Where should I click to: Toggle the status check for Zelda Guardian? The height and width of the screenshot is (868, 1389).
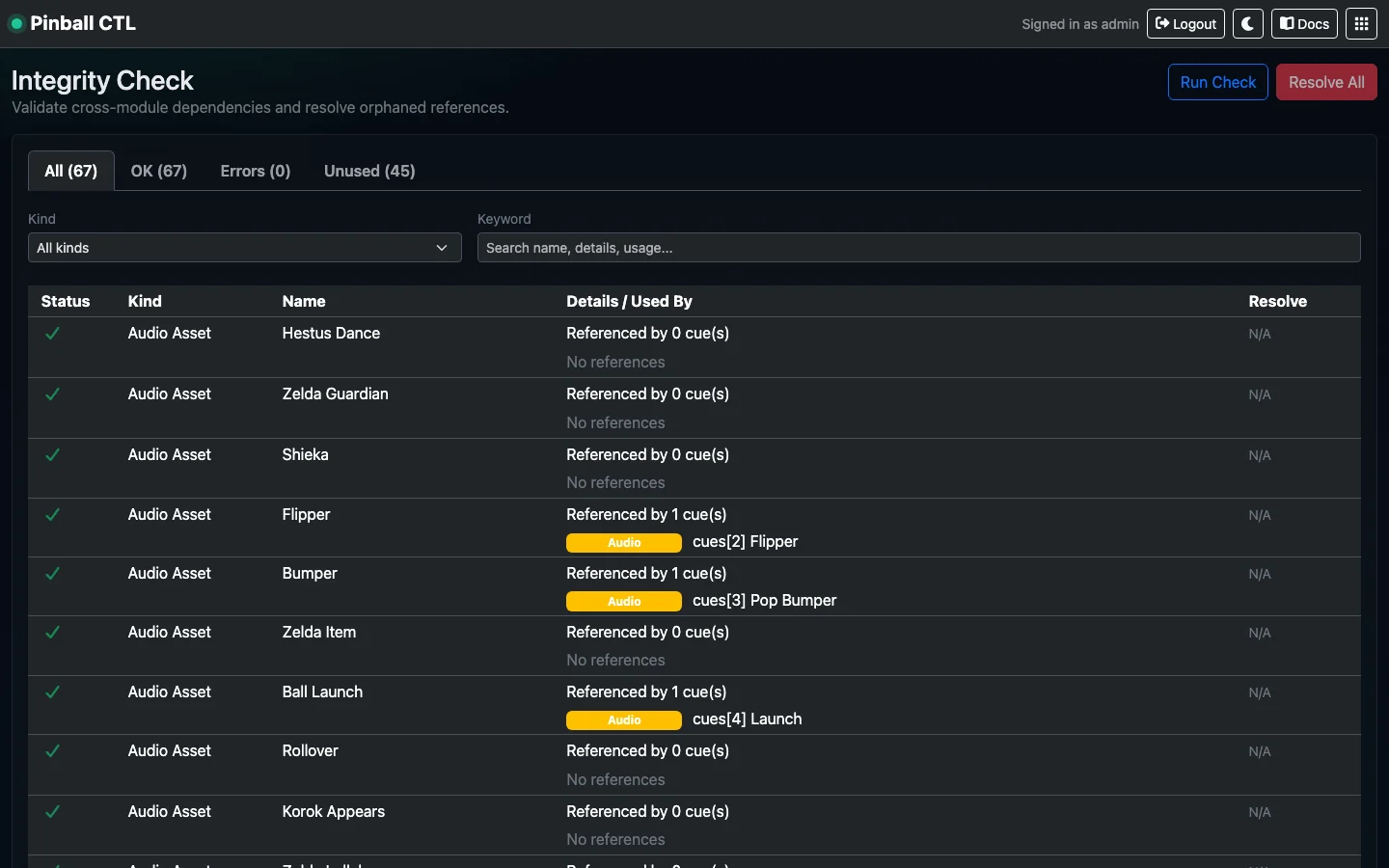(52, 394)
